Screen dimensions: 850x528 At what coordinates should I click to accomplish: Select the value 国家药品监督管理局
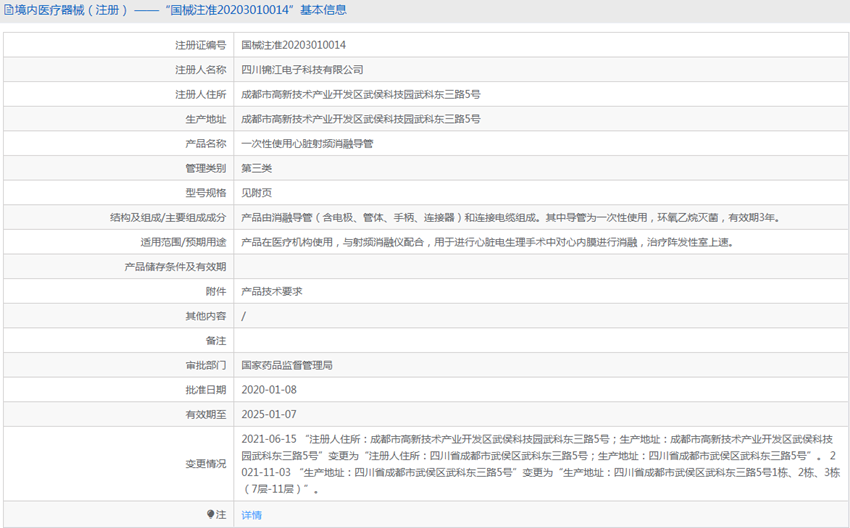point(287,365)
